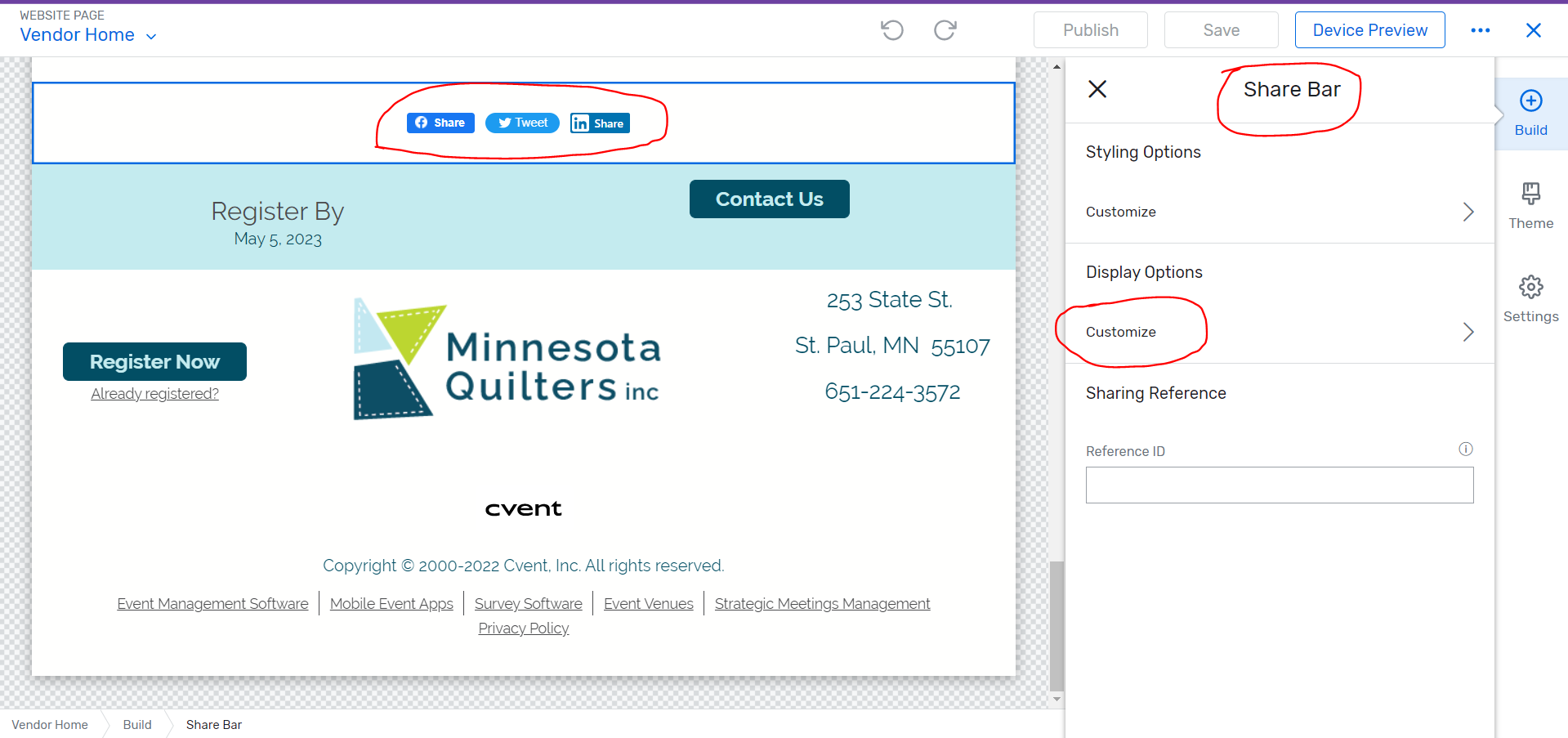Open the Privacy Policy link

[524, 628]
